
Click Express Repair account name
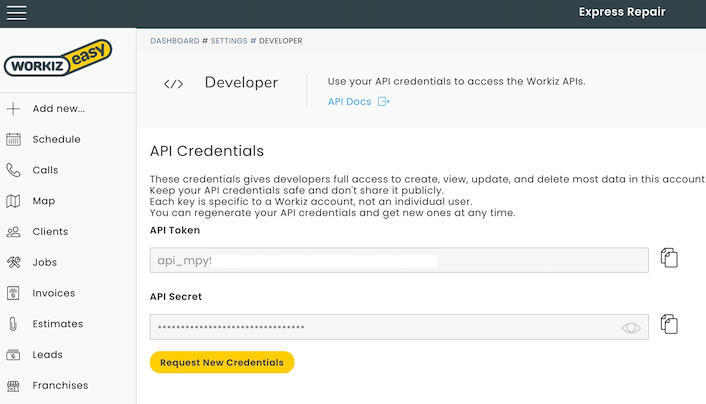(x=622, y=12)
